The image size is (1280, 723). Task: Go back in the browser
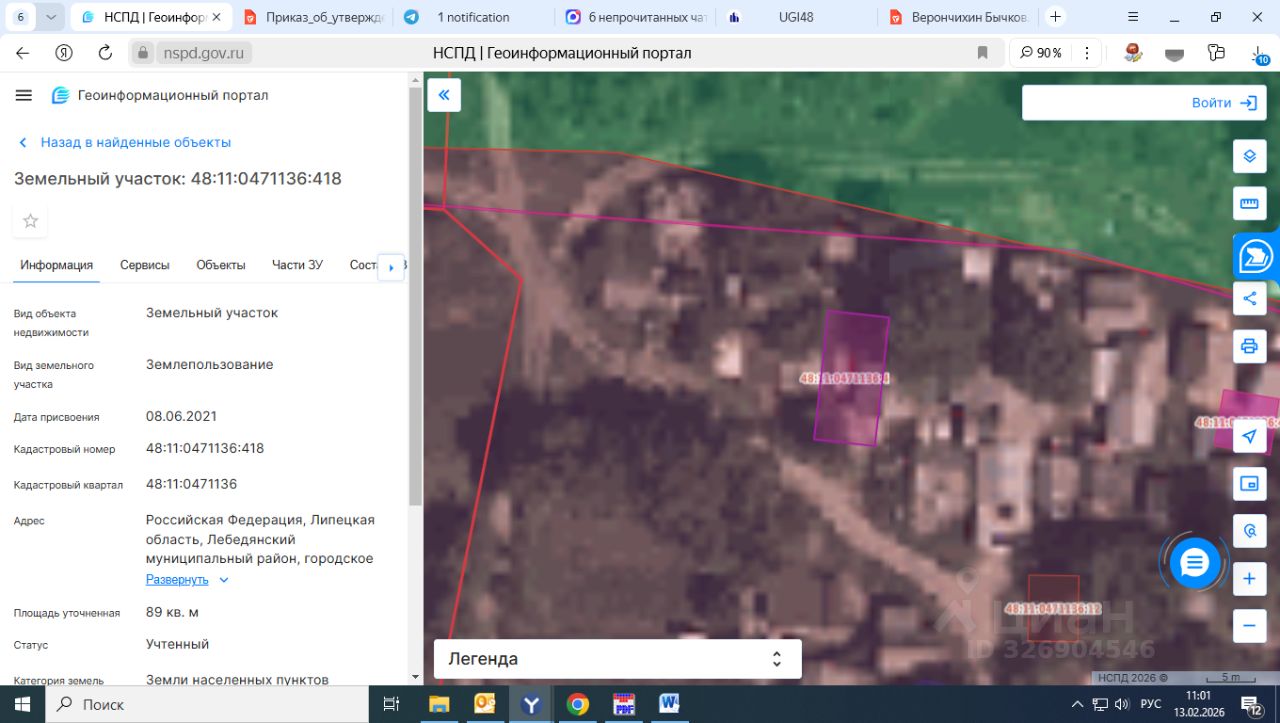tap(23, 53)
